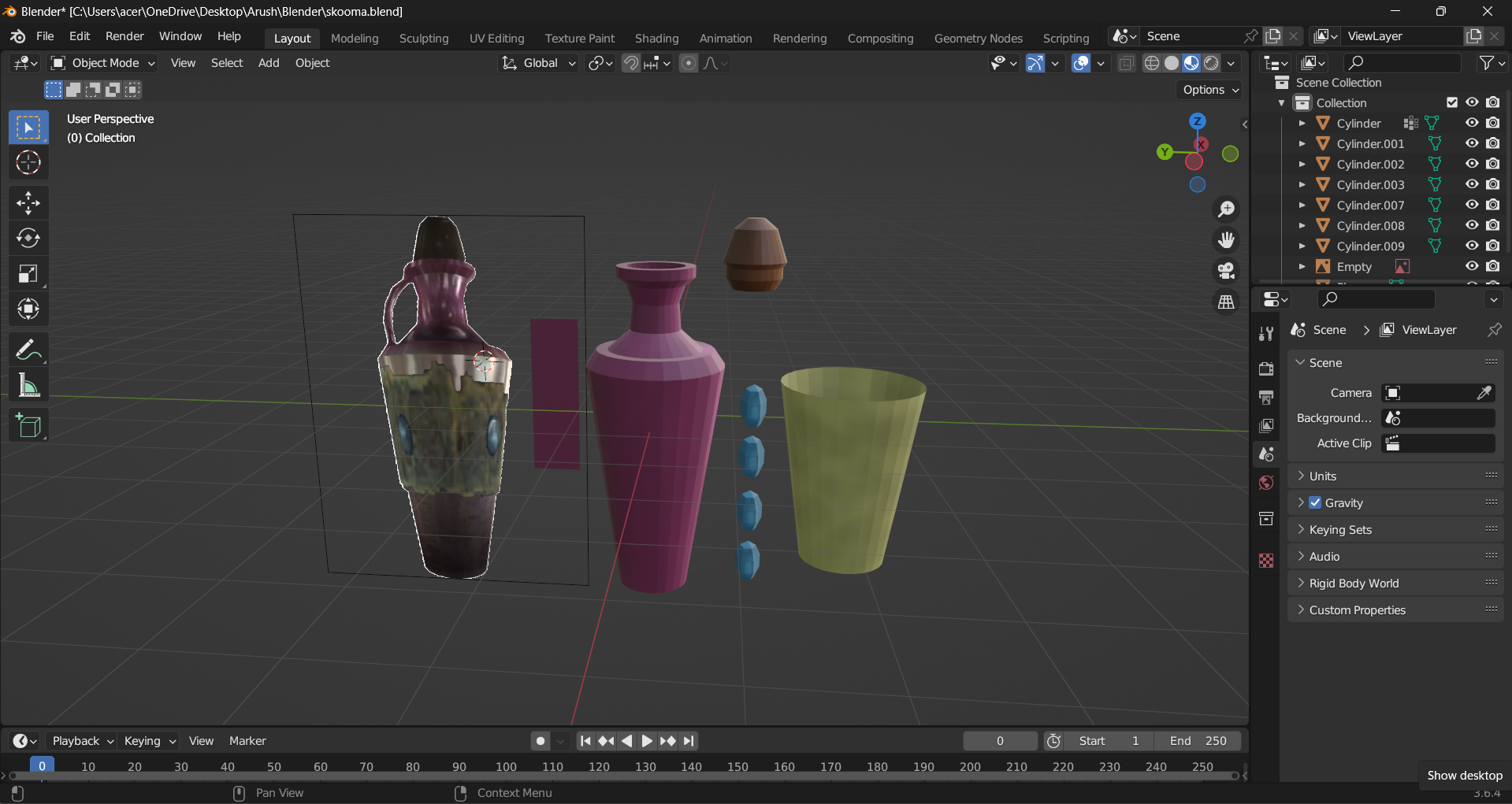This screenshot has height=804, width=1512.
Task: Choose the Rotate tool
Action: click(28, 238)
